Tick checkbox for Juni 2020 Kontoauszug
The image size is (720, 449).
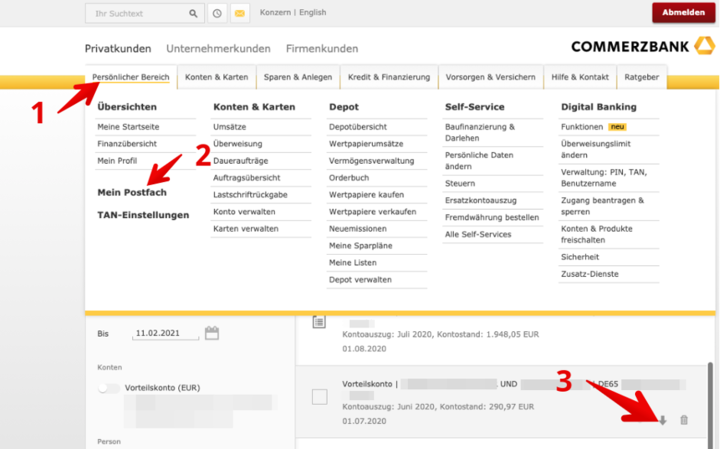click(x=320, y=397)
